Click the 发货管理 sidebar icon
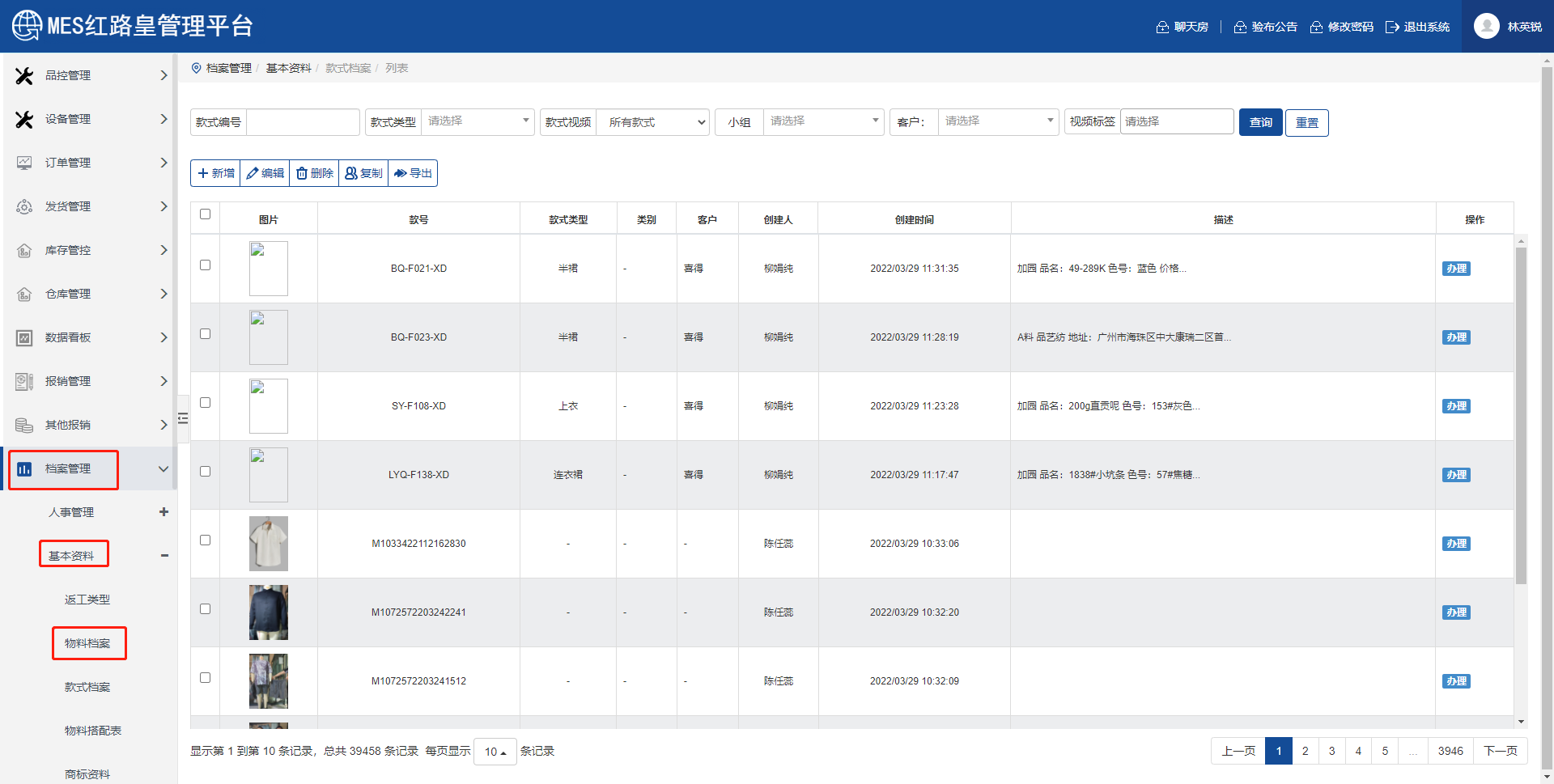This screenshot has width=1554, height=784. [x=24, y=206]
